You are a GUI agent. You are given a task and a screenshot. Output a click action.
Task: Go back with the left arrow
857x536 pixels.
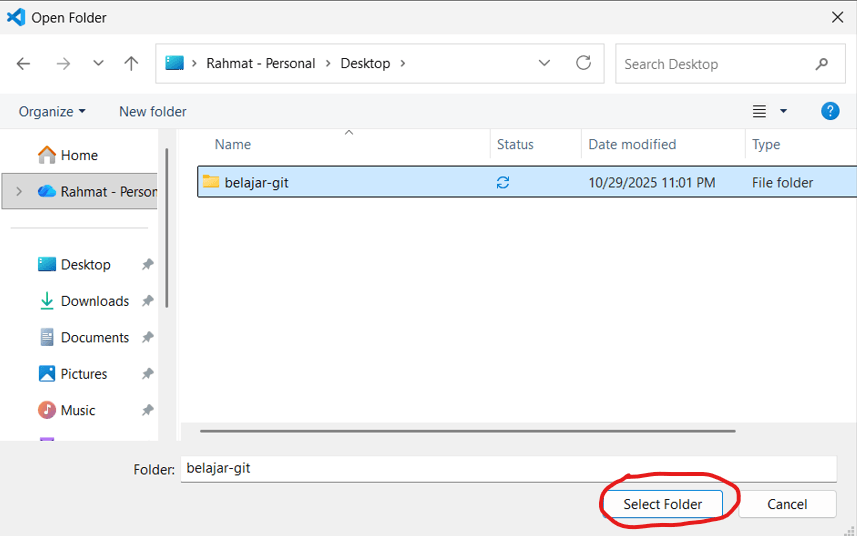tap(23, 64)
